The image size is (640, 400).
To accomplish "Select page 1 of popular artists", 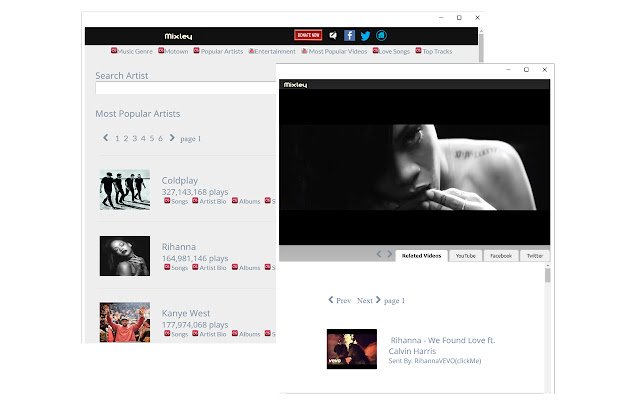I will click(117, 138).
